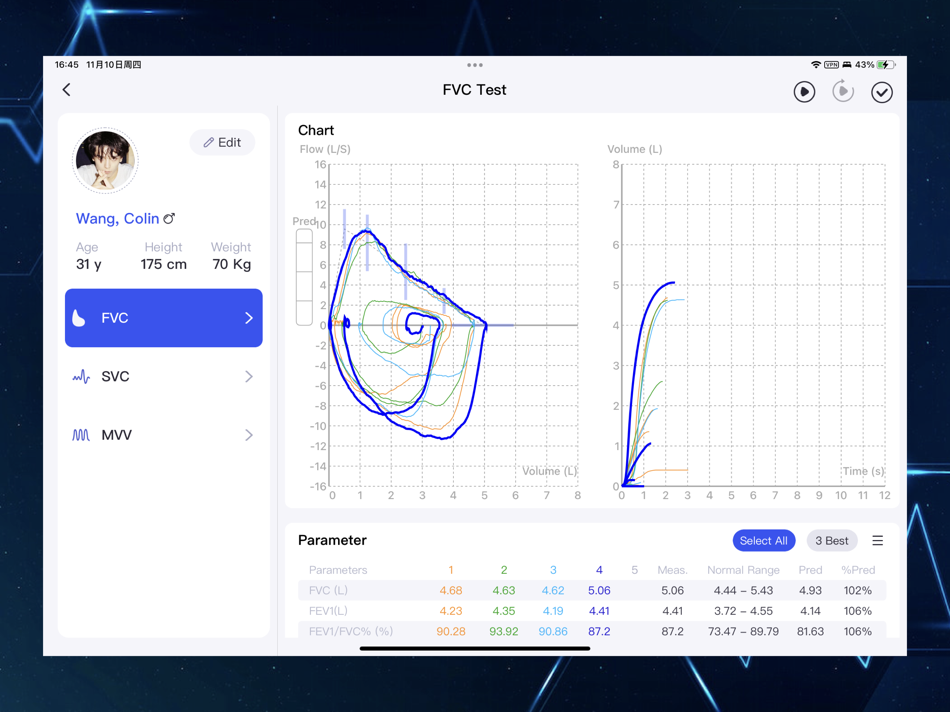Click FVC trial 4 value 5.06

click(x=599, y=590)
